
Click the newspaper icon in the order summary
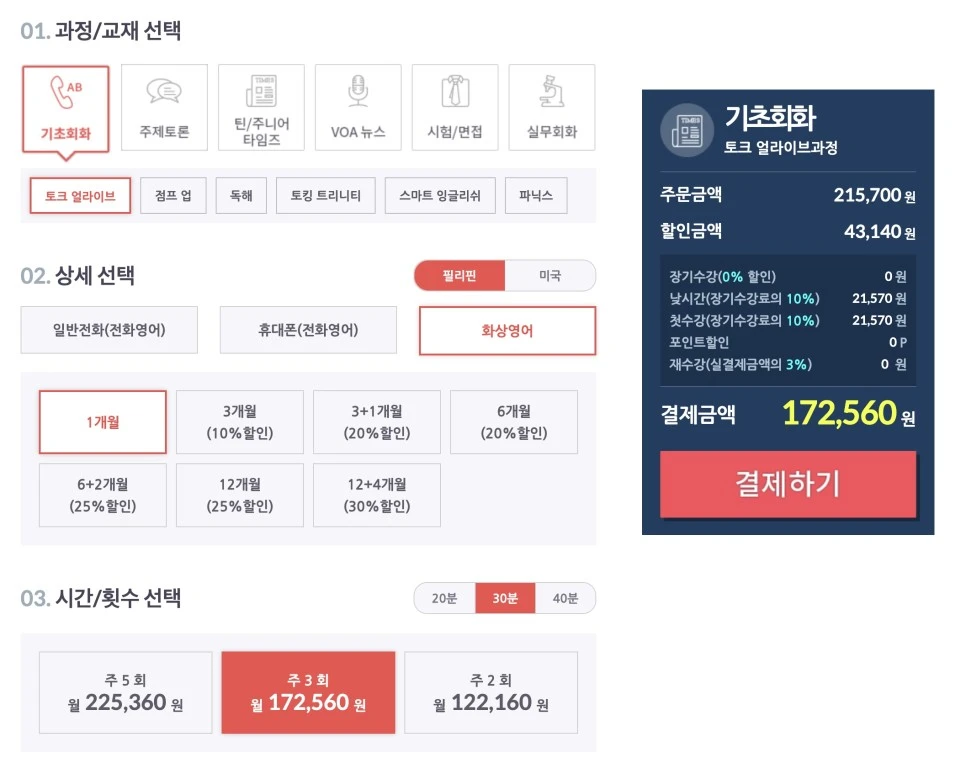[687, 130]
